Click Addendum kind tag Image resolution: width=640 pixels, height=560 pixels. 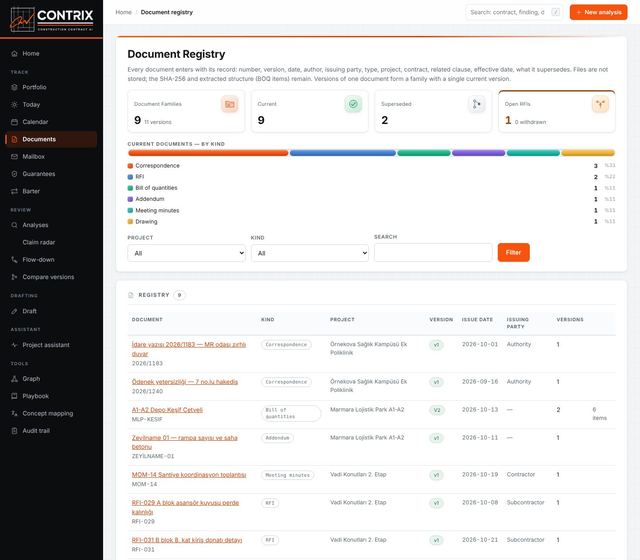point(277,438)
